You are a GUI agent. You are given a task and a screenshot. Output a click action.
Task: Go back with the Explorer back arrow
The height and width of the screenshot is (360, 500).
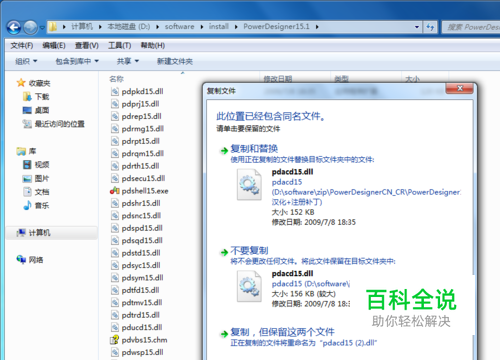click(x=14, y=27)
